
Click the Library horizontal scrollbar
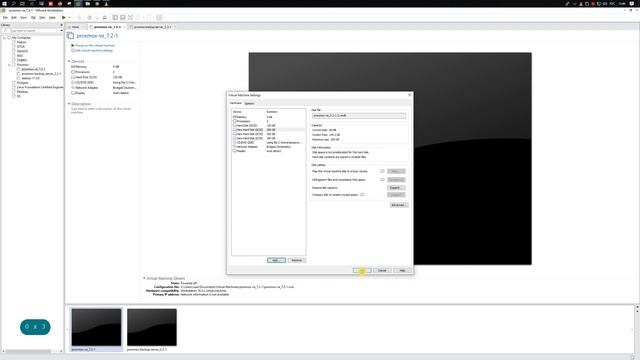pos(28,351)
